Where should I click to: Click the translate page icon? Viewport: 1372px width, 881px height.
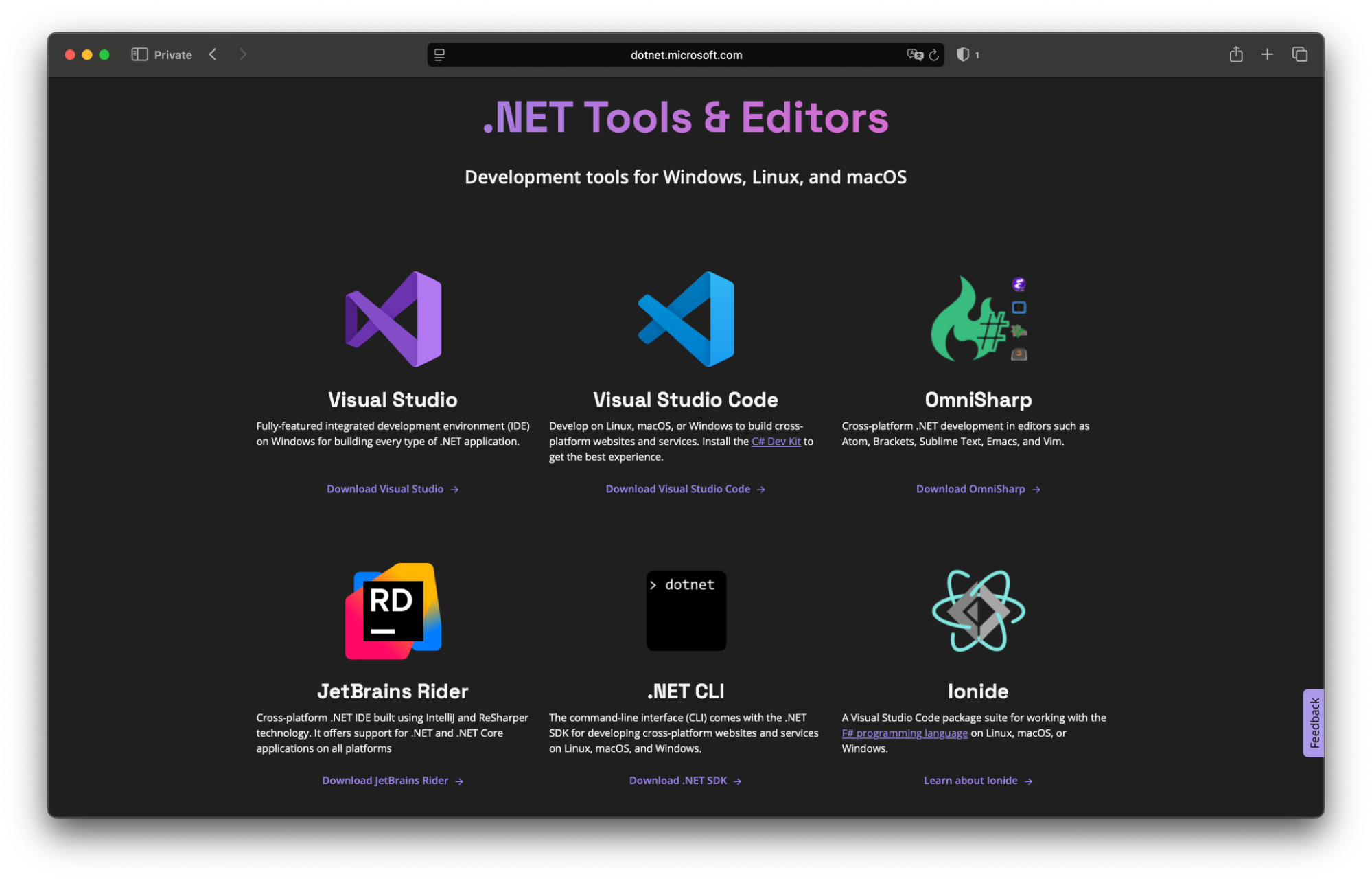point(914,55)
